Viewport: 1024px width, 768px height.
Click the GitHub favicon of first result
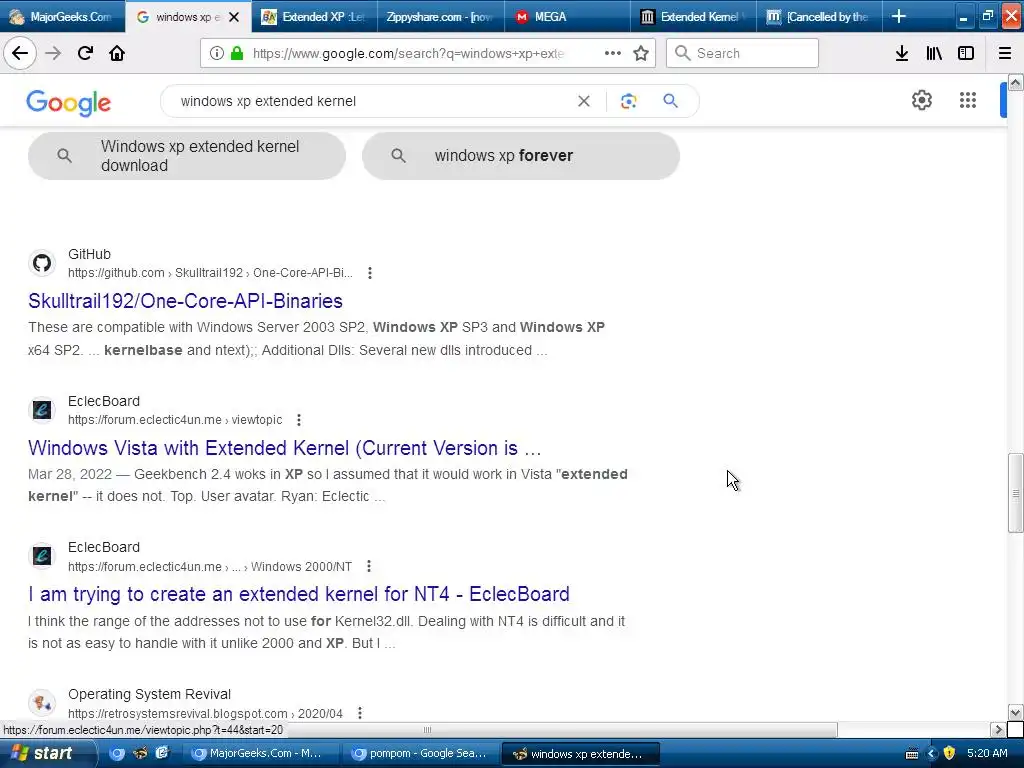(42, 263)
